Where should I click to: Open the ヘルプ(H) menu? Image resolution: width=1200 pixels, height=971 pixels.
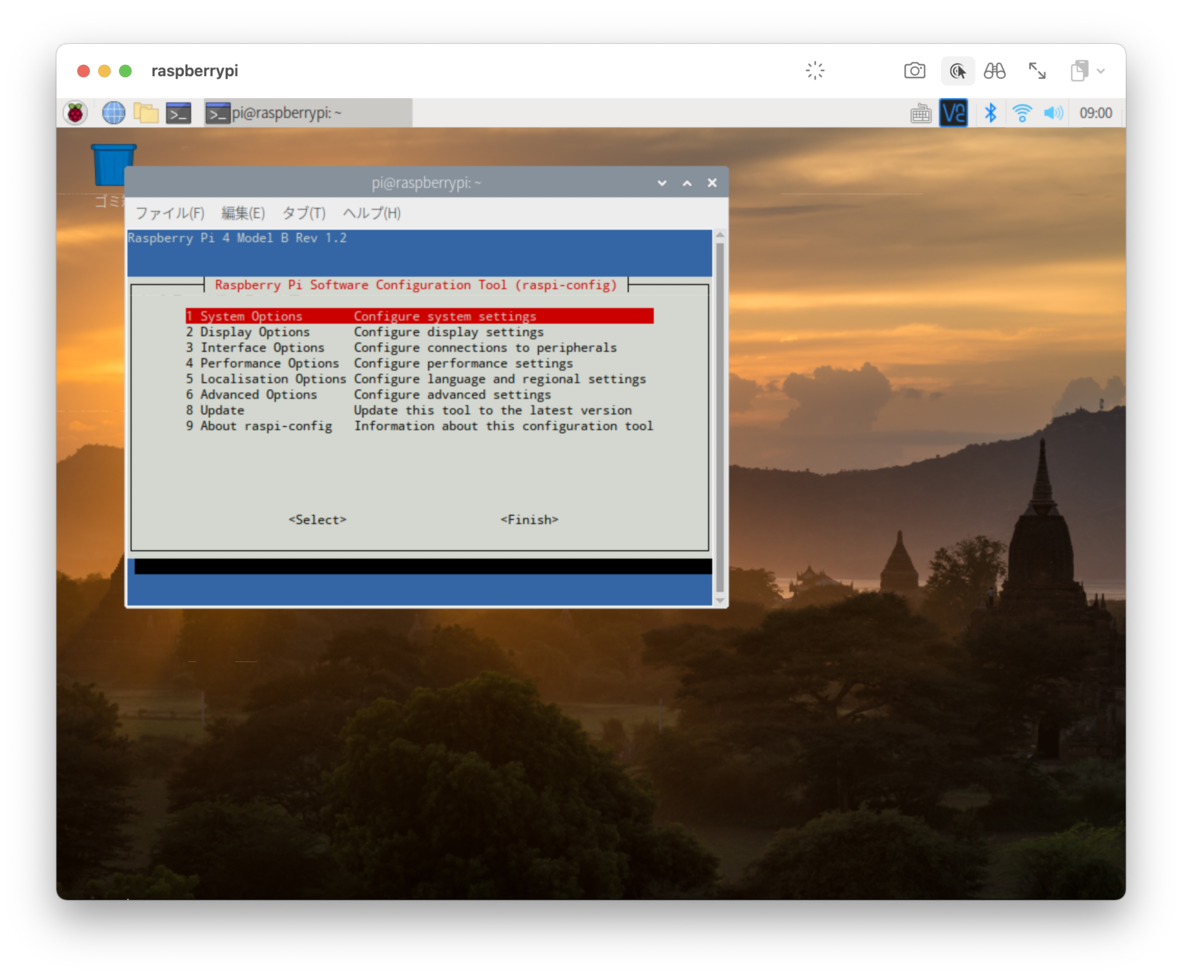372,213
